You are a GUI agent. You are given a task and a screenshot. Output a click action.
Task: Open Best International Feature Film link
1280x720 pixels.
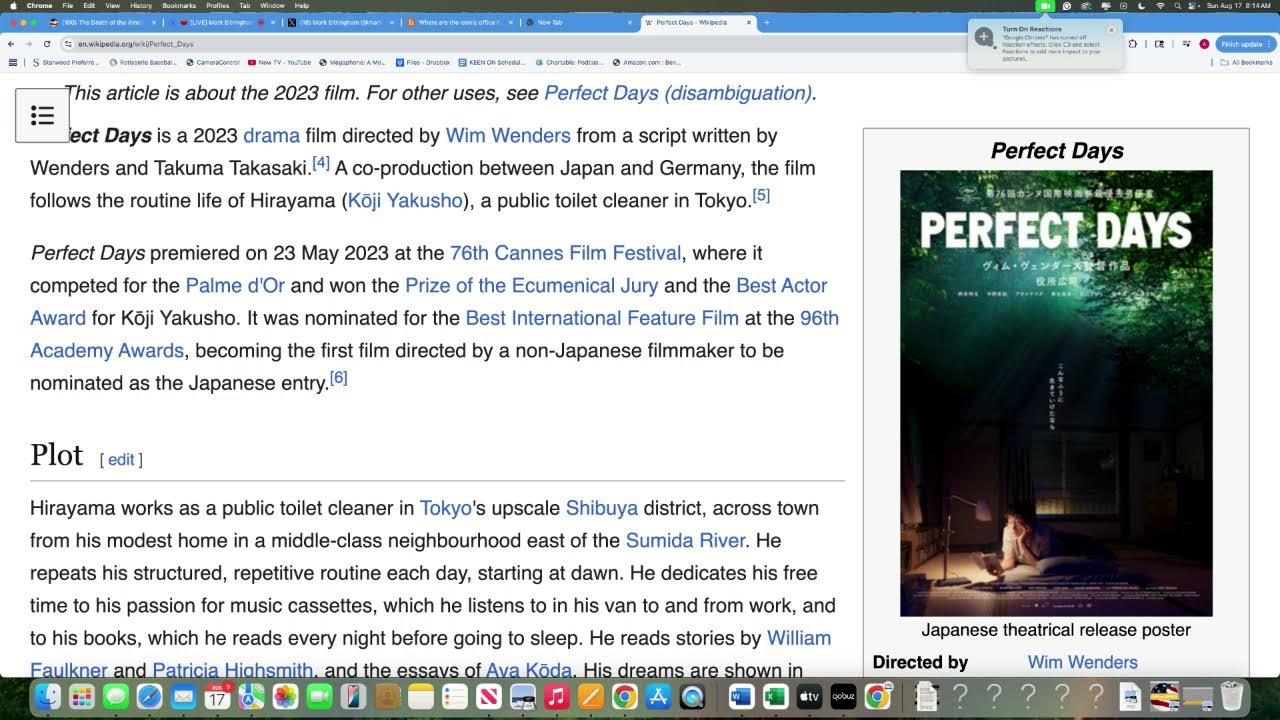pyautogui.click(x=602, y=318)
